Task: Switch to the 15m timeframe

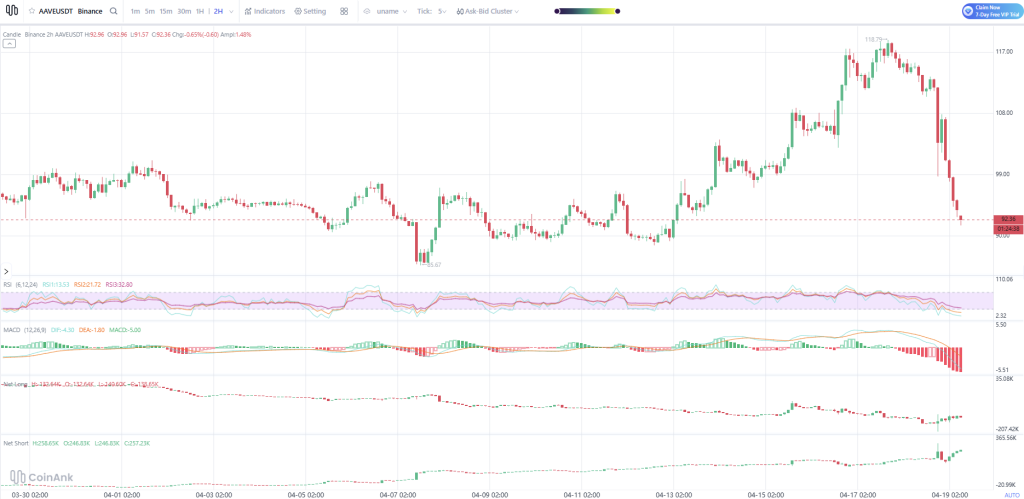Action: [x=167, y=11]
